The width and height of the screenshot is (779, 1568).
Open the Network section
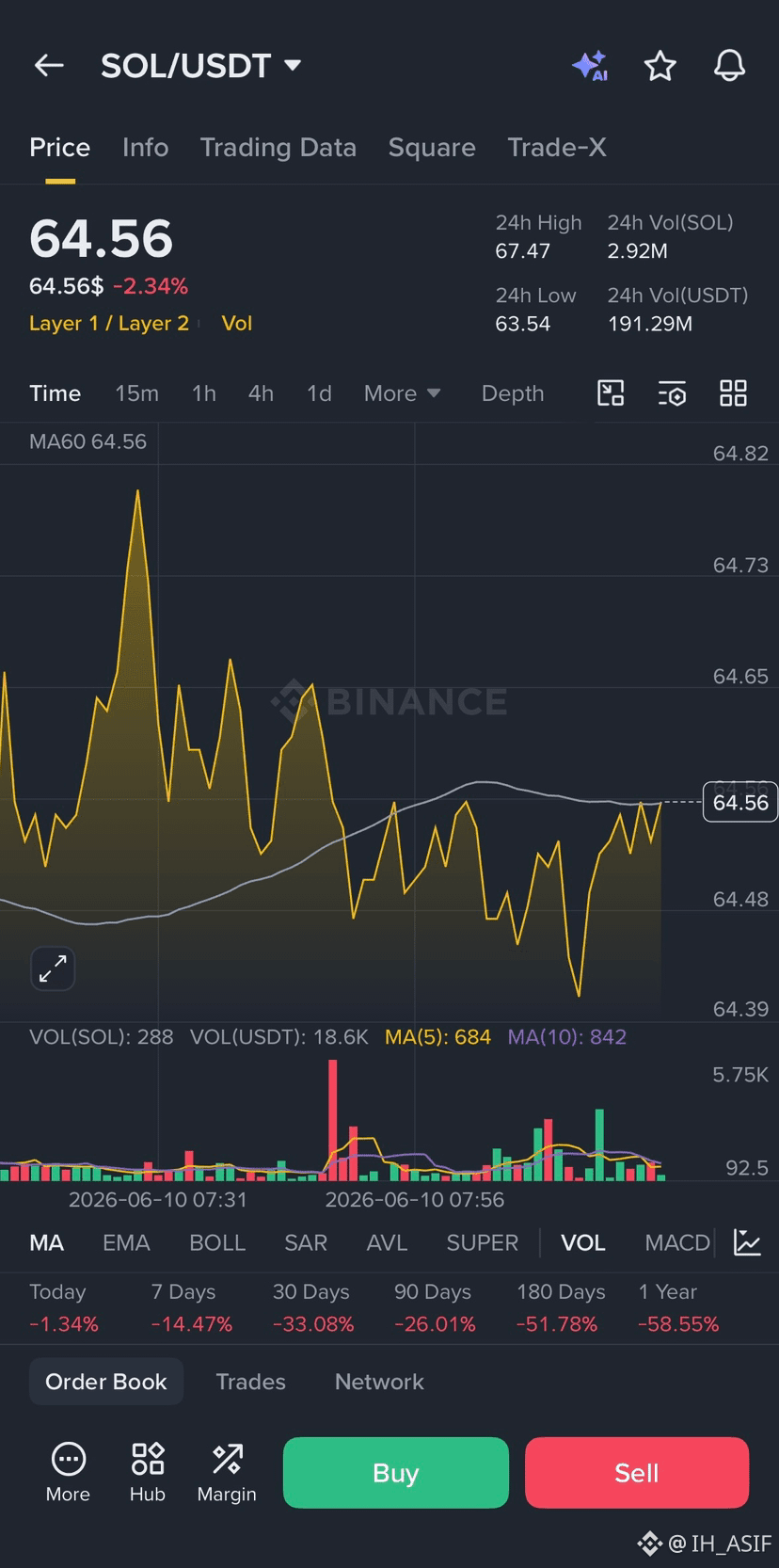379,1382
